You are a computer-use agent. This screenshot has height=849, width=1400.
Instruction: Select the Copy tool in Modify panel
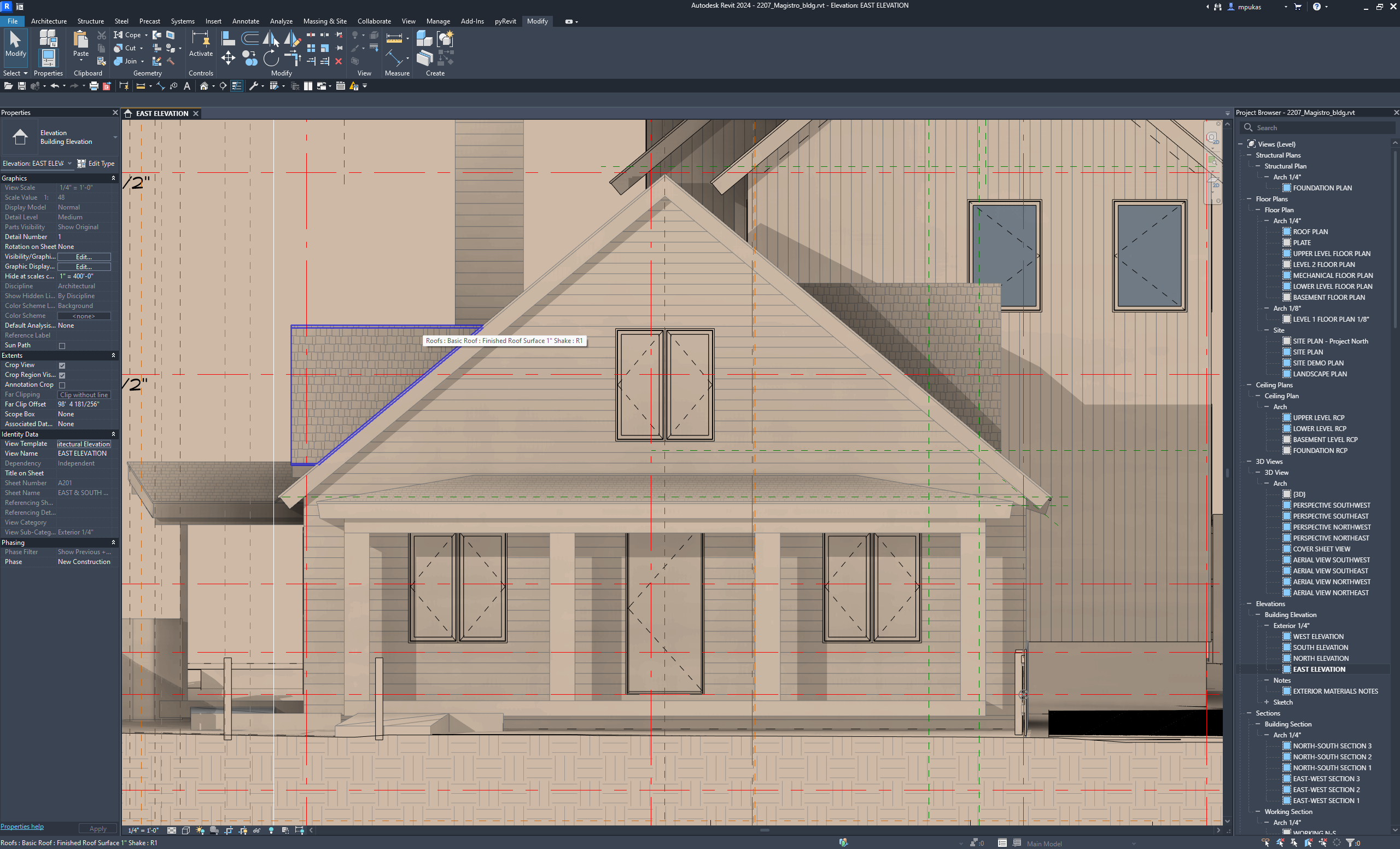[x=250, y=58]
